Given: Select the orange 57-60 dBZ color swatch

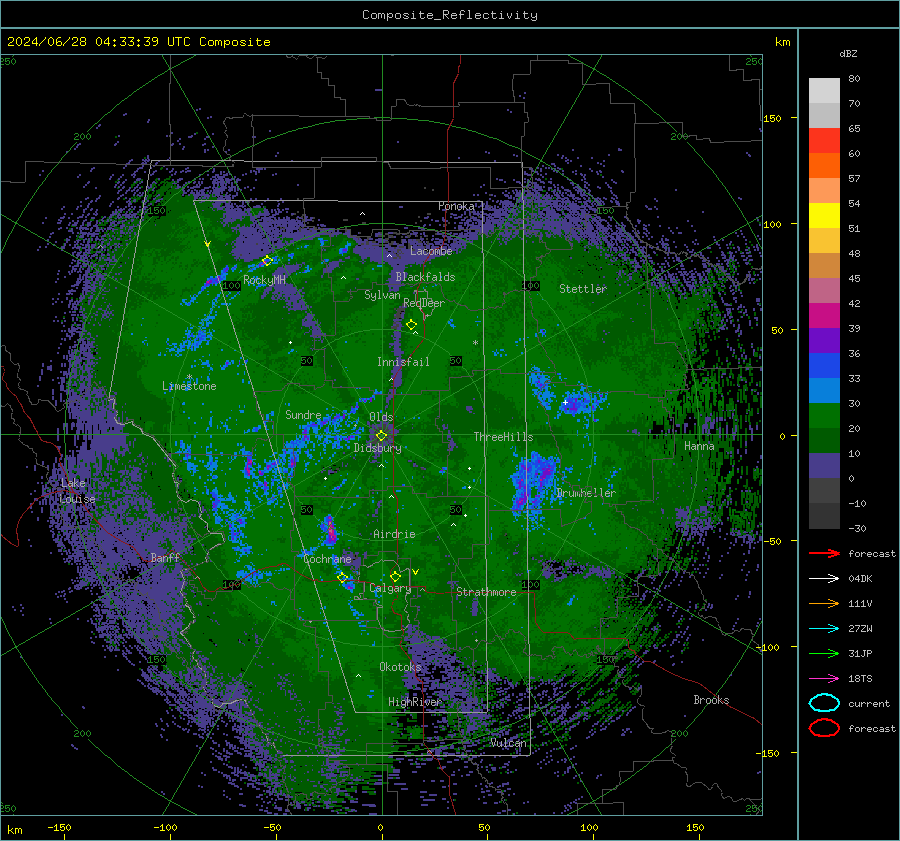Looking at the screenshot, I should point(824,166).
